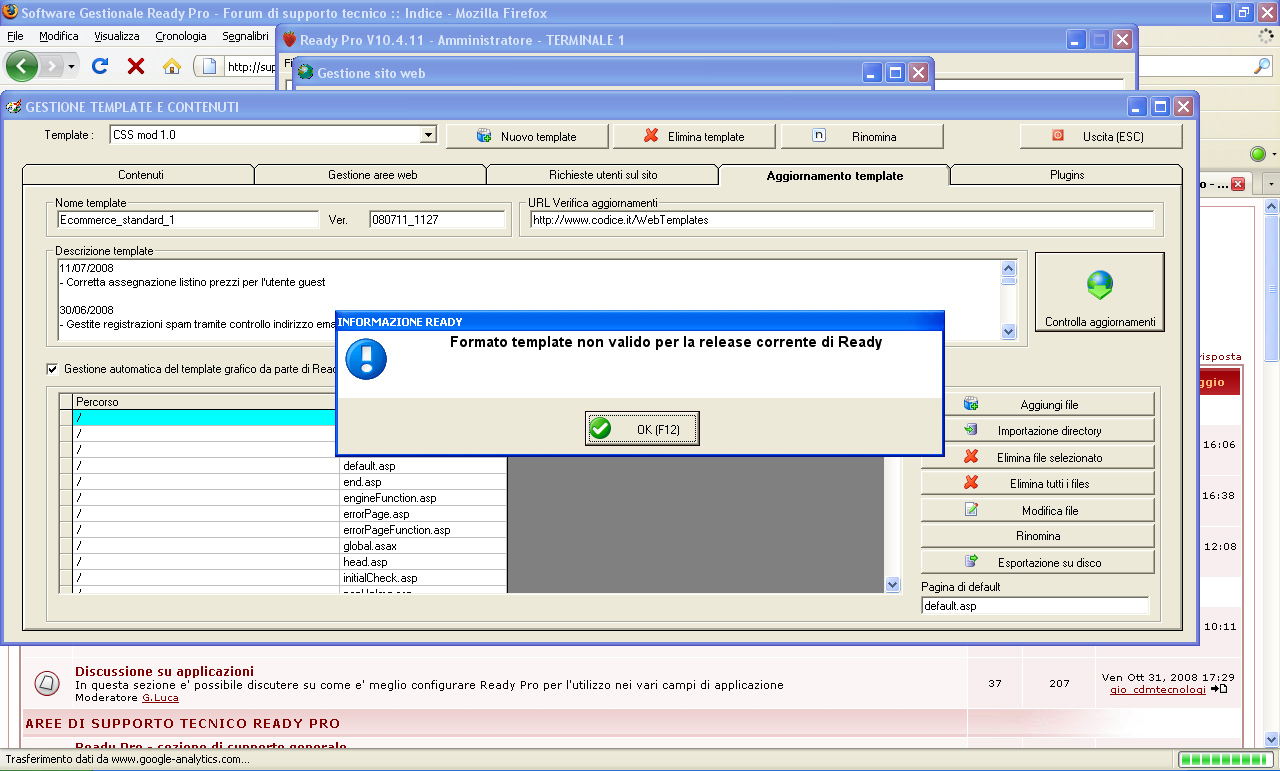1280x771 pixels.
Task: Click the red stop loading icon
Action: [136, 66]
